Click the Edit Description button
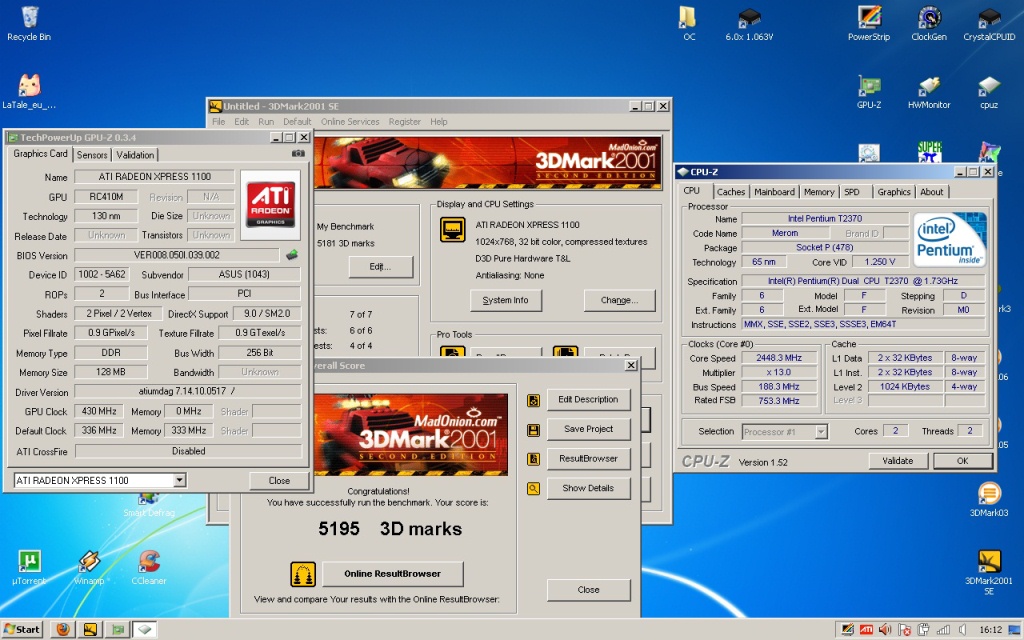 pyautogui.click(x=588, y=399)
